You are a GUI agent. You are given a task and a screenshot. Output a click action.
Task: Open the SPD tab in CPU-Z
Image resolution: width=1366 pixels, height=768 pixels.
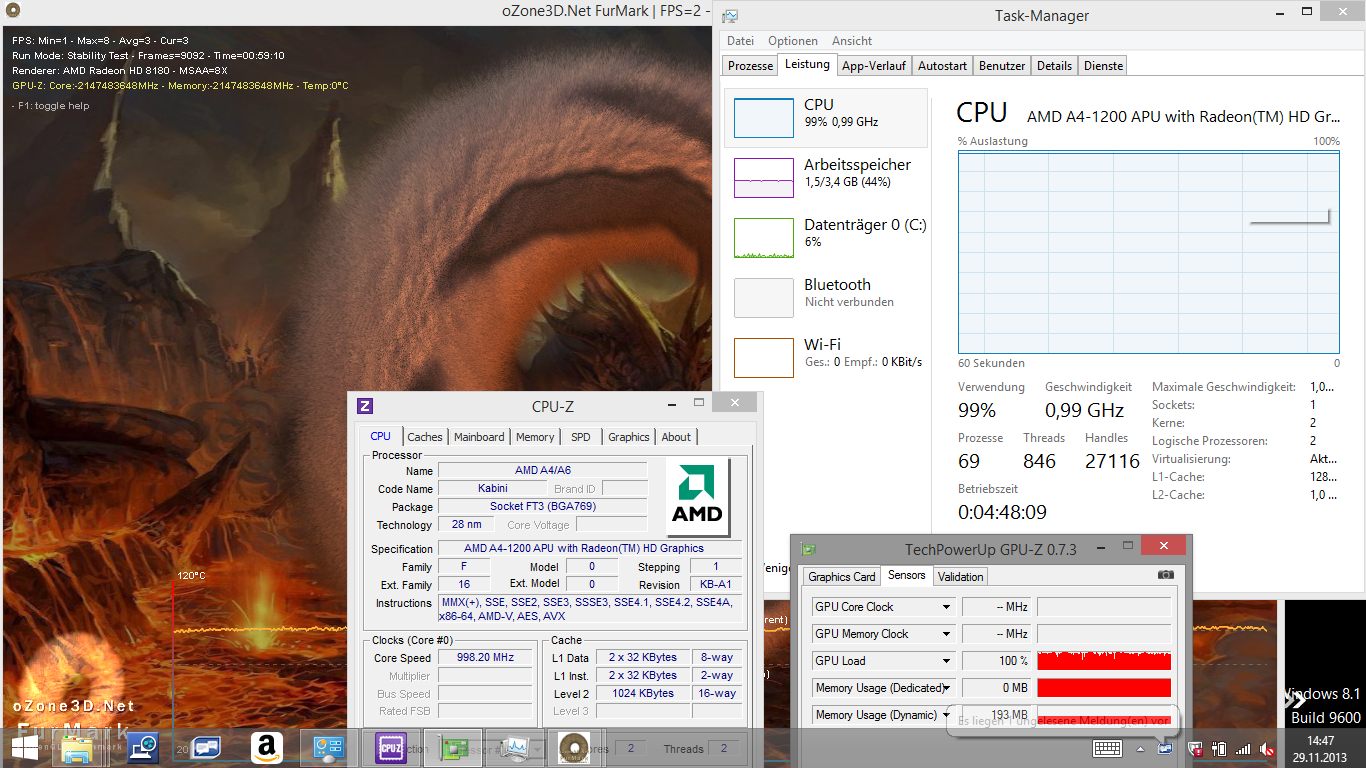(581, 437)
